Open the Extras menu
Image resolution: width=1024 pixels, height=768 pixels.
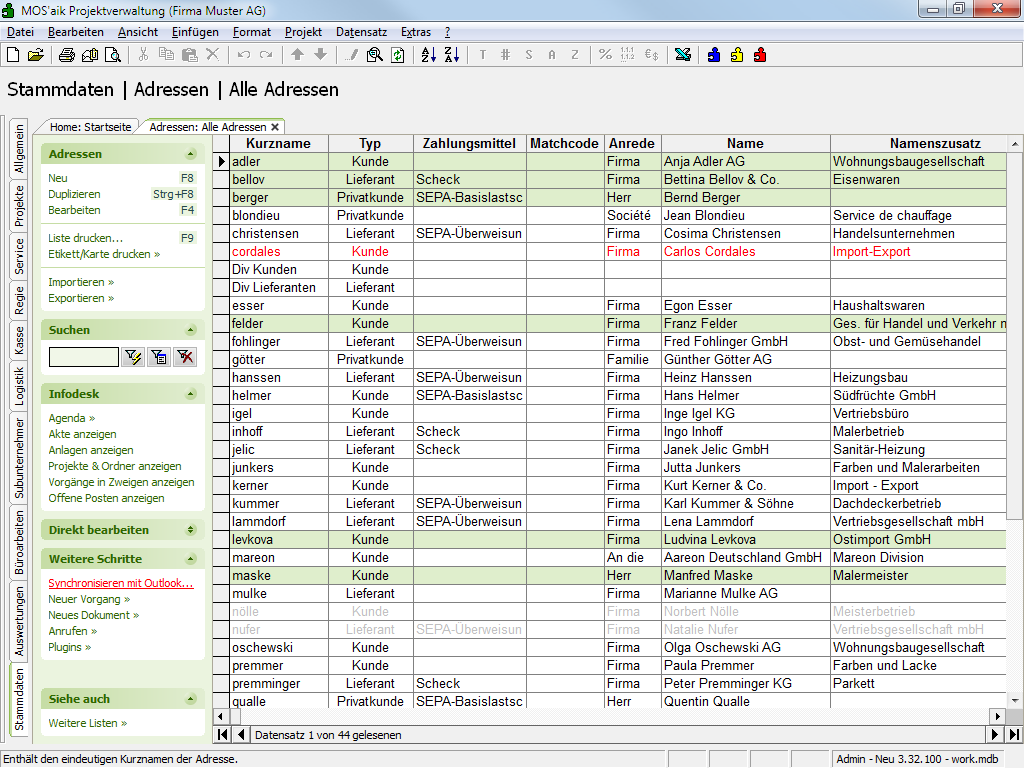click(x=416, y=32)
